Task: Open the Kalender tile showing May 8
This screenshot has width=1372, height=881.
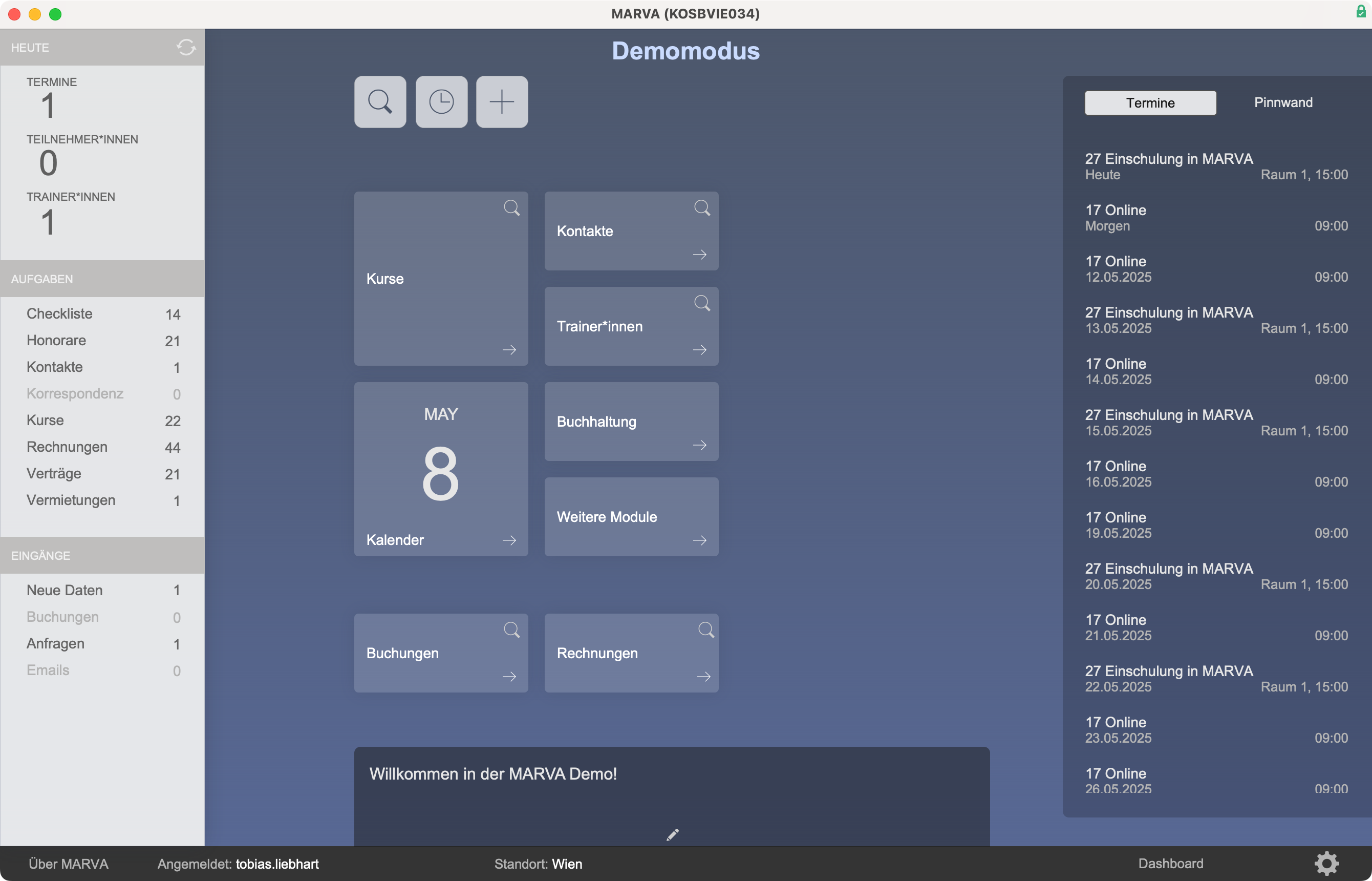Action: pos(440,469)
